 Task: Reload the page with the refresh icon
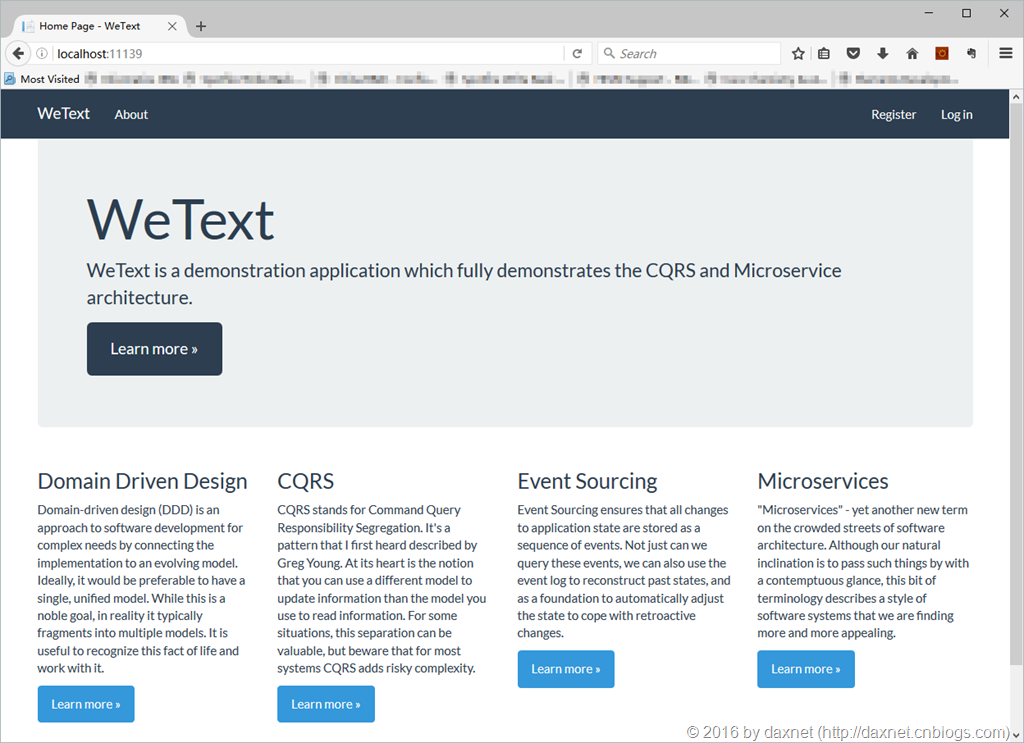coord(577,54)
